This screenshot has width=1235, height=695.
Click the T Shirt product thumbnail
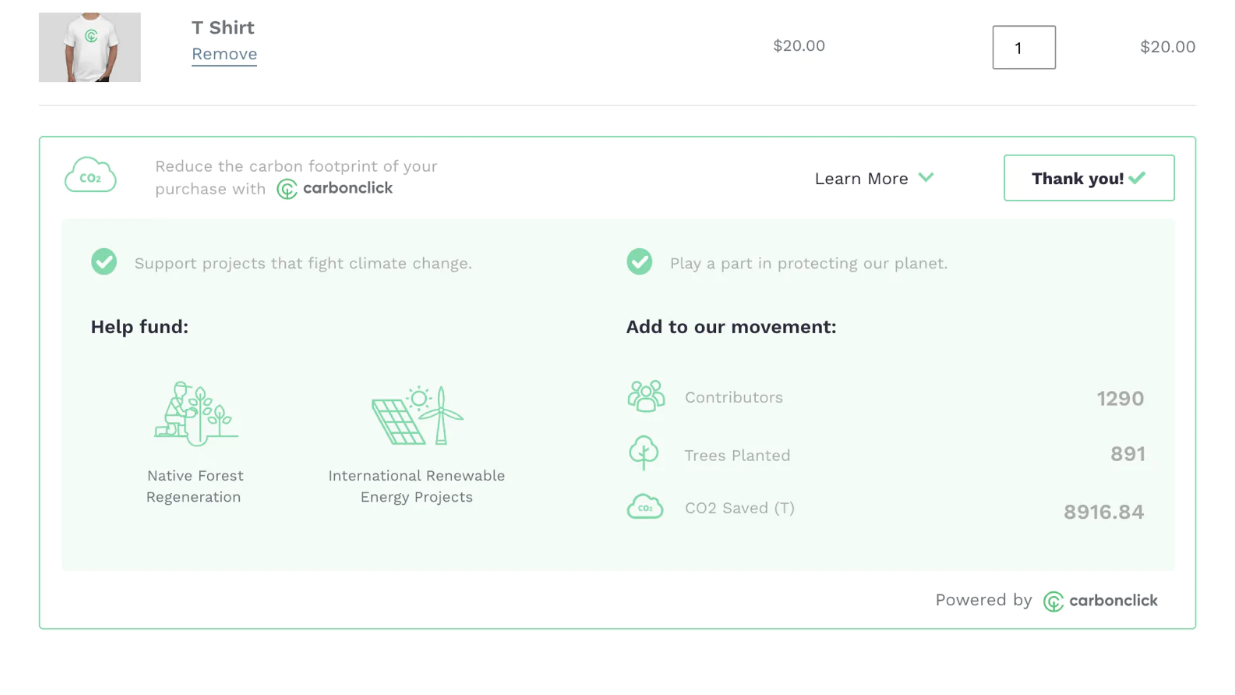coord(90,47)
